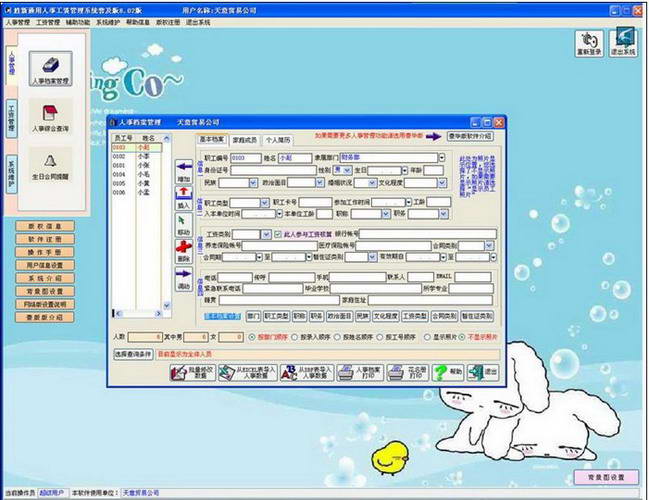Click 操作手册 button
This screenshot has width=649, height=500.
[x=45, y=252]
